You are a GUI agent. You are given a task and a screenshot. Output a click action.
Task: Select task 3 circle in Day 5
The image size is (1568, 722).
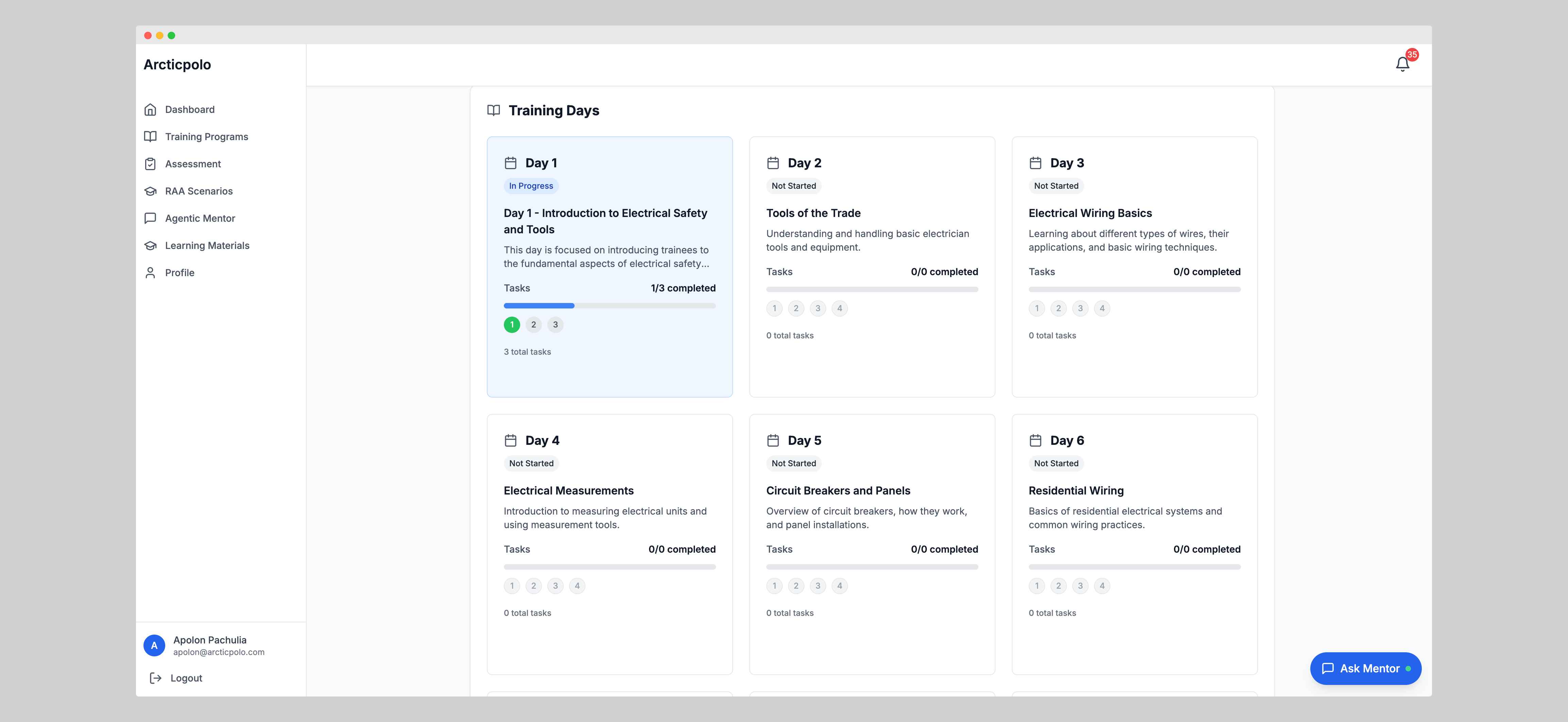(817, 586)
